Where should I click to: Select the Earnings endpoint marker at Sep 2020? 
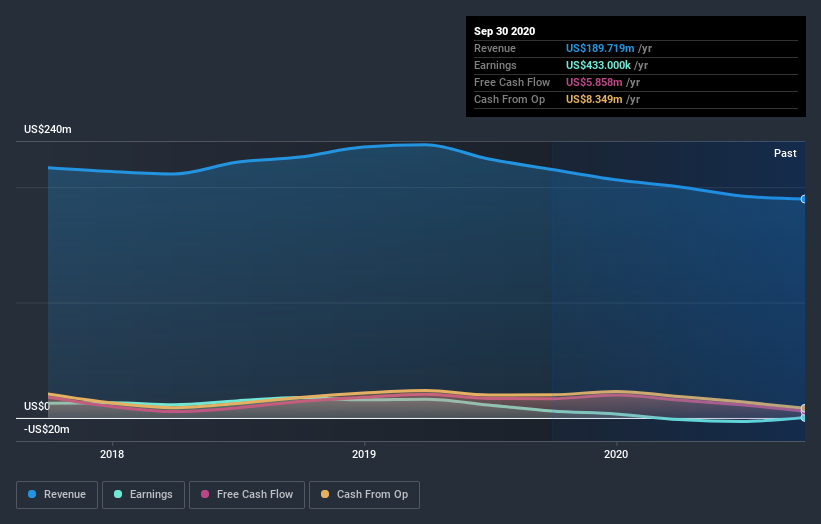804,417
